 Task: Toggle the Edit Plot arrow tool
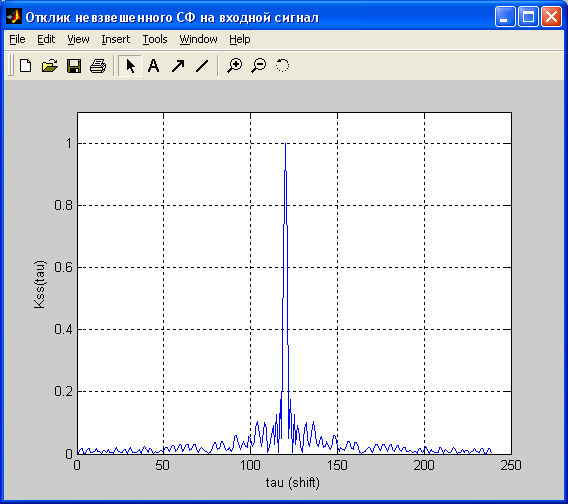click(130, 66)
